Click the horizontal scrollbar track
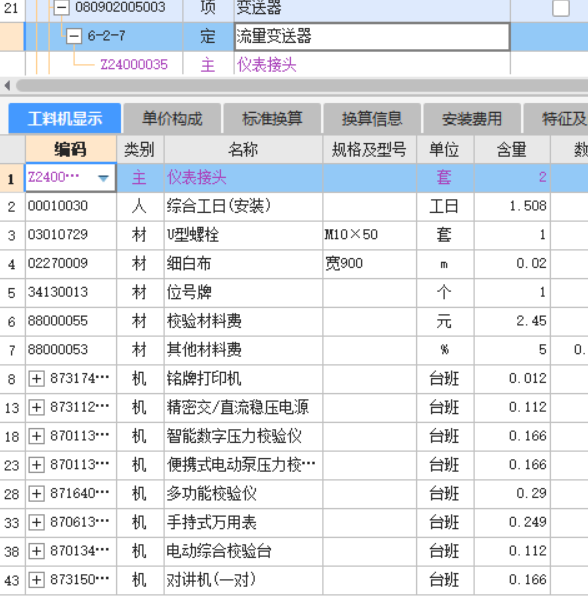Viewport: 588px width, 613px height. (x=302, y=85)
